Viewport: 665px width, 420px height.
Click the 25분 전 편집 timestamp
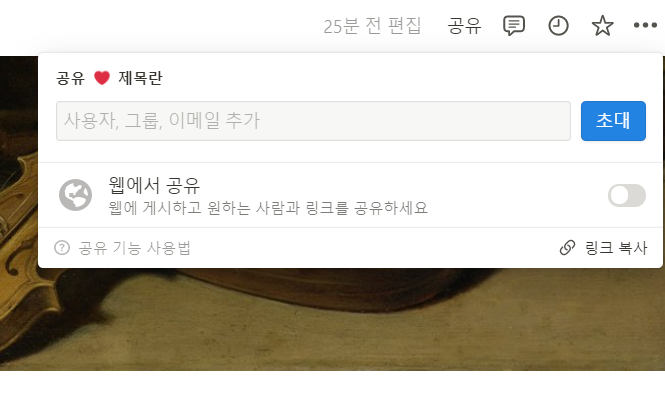pyautogui.click(x=372, y=26)
